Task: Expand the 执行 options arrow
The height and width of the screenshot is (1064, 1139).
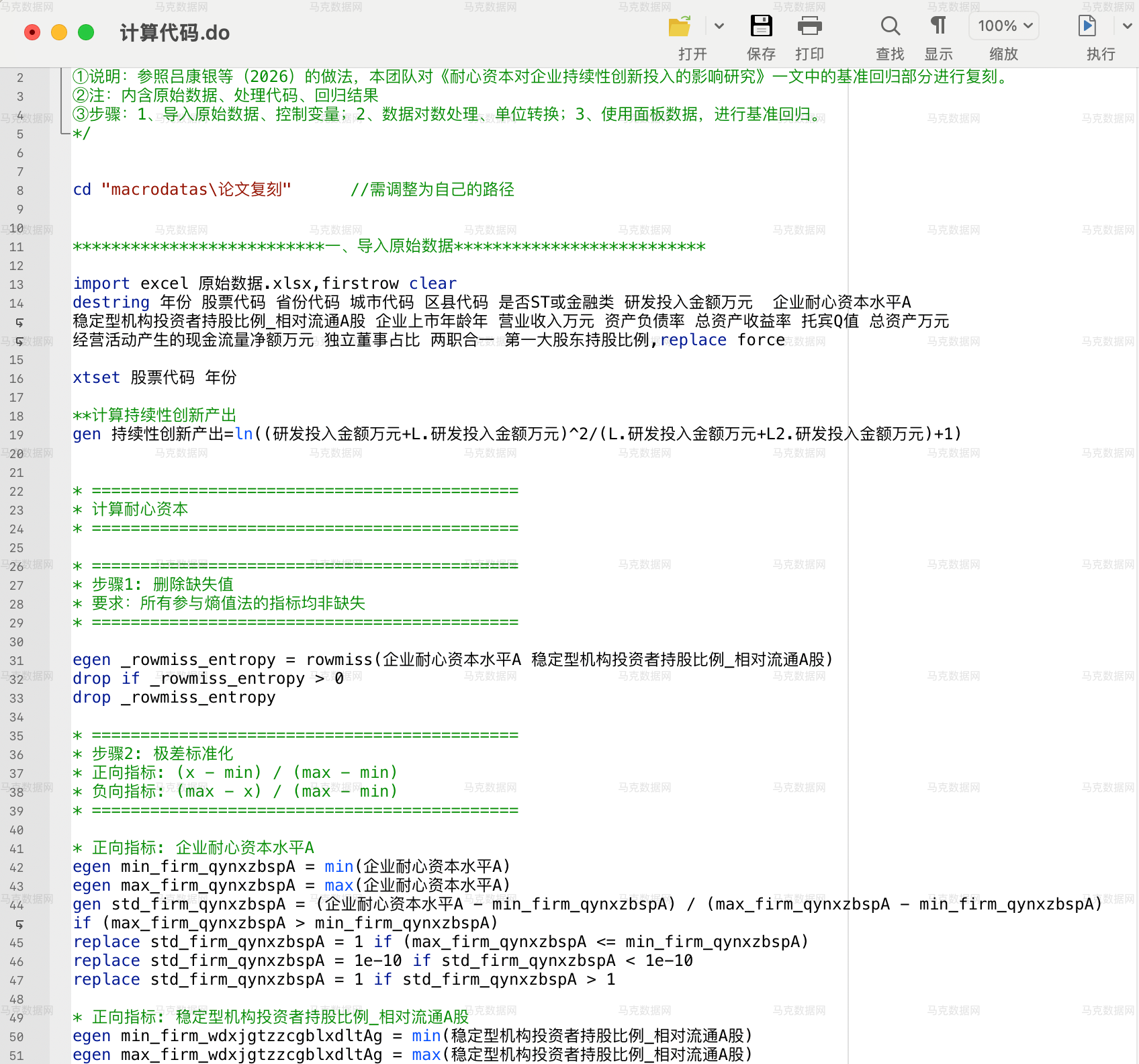Action: pos(1127,26)
